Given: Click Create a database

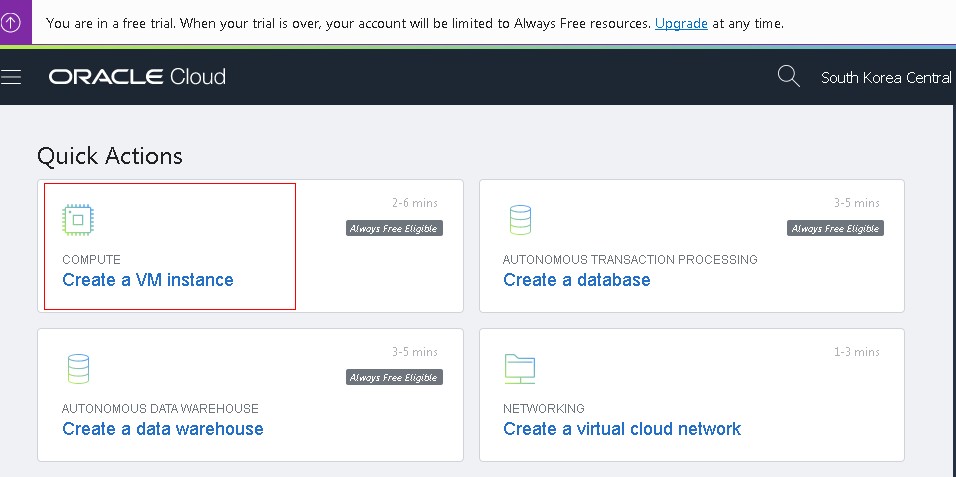Looking at the screenshot, I should coord(577,280).
